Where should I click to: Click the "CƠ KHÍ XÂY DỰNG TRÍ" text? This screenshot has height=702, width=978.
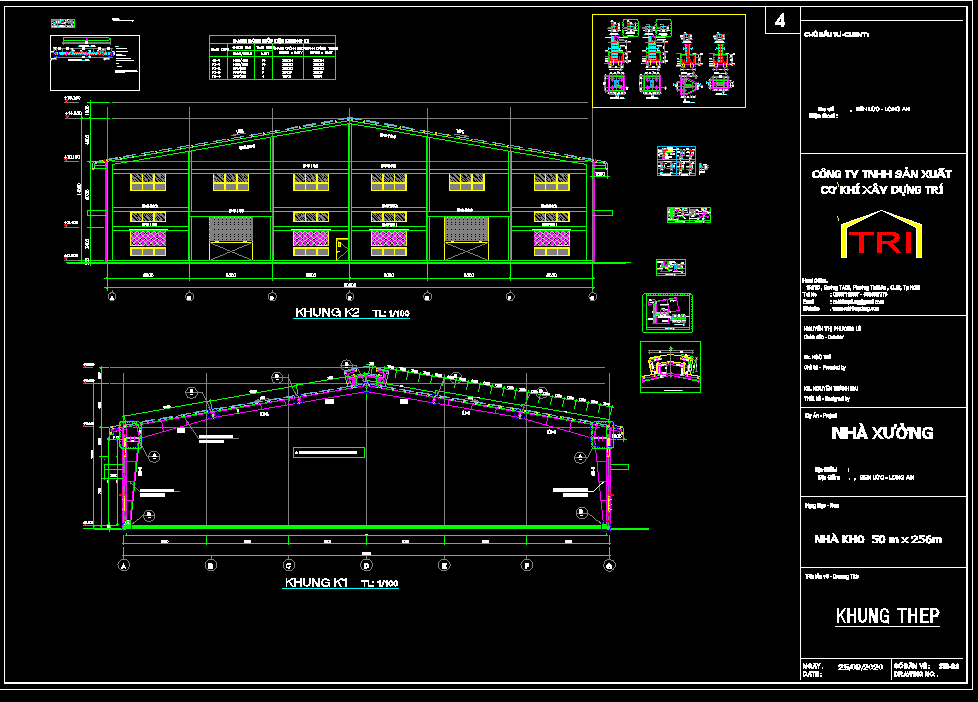click(881, 190)
